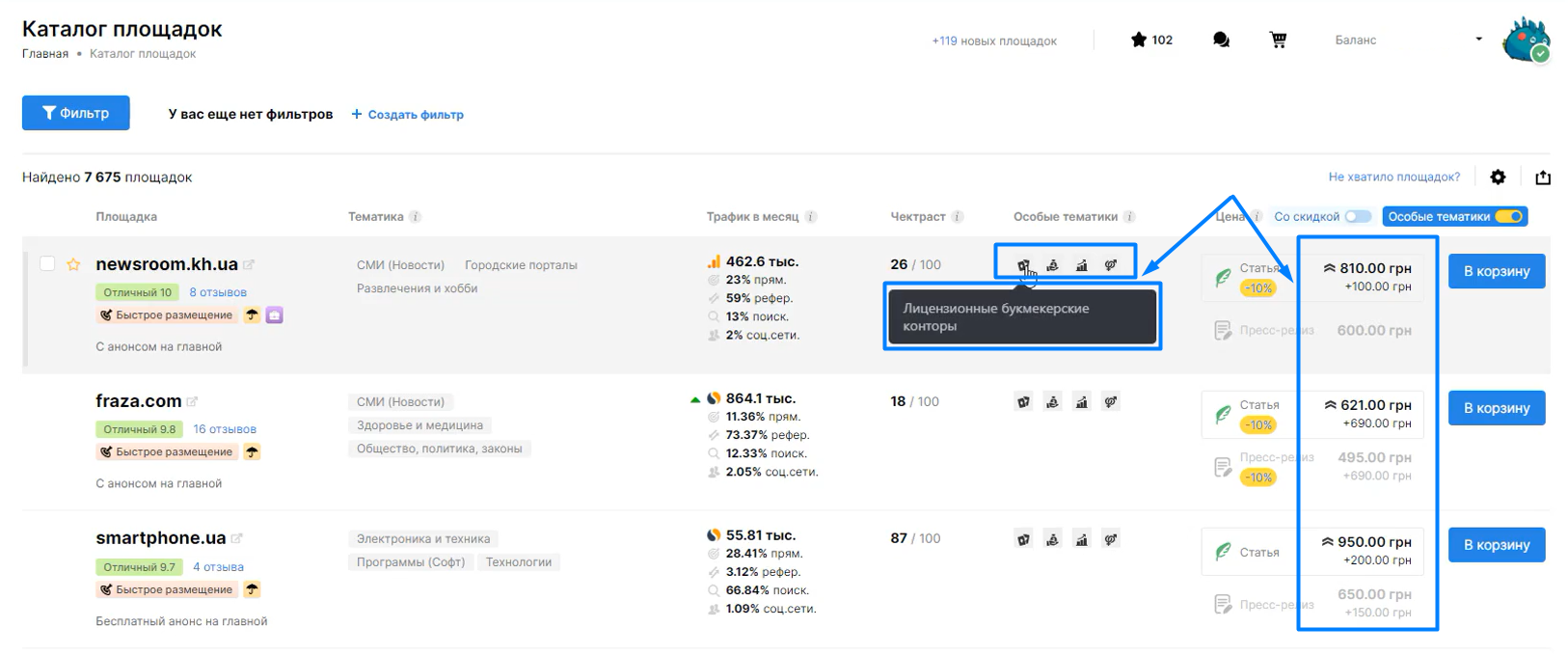
Task: Add fraza.com to cart
Action: coord(1496,408)
